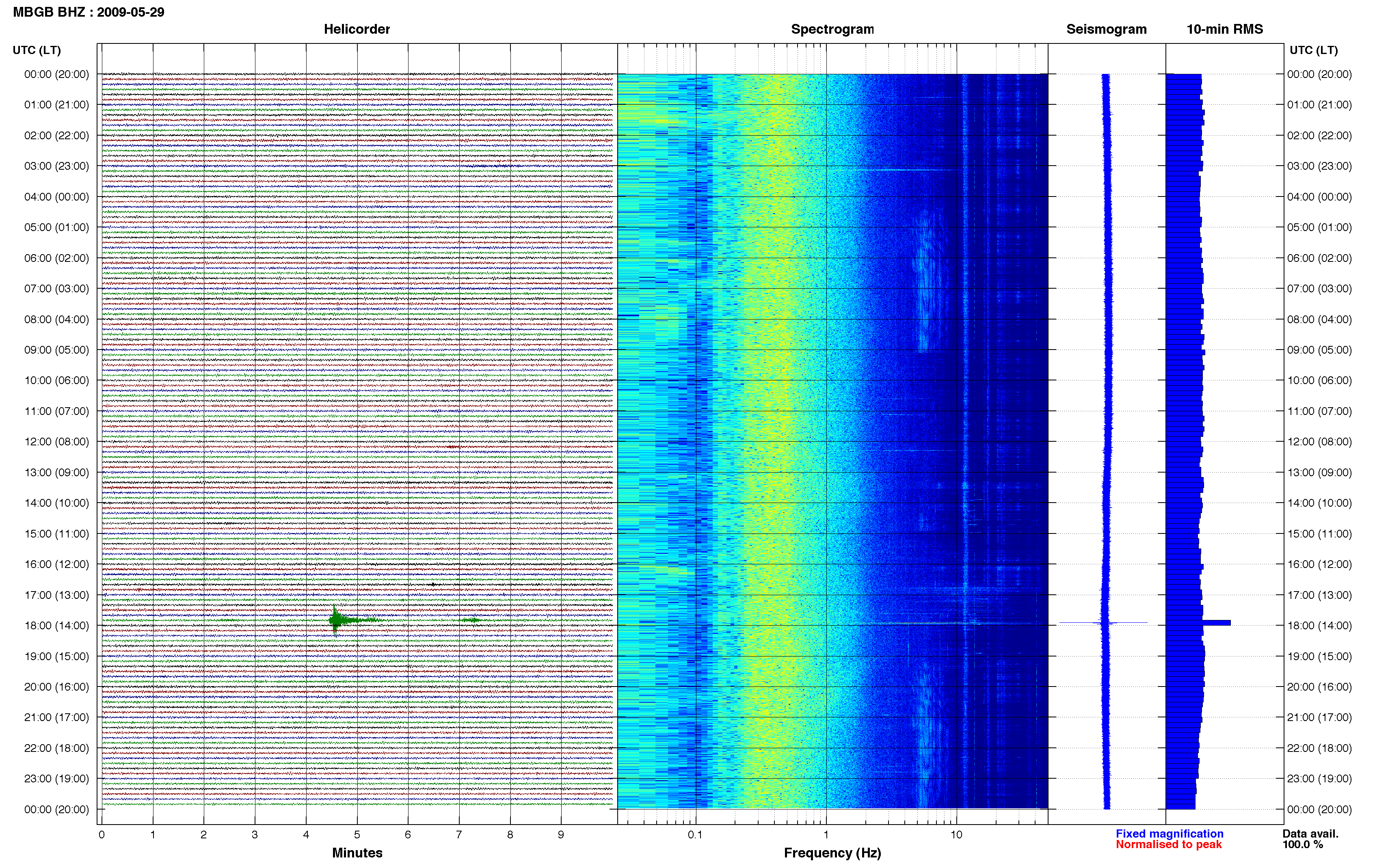Click the 10-min RMS heading

1224,29
